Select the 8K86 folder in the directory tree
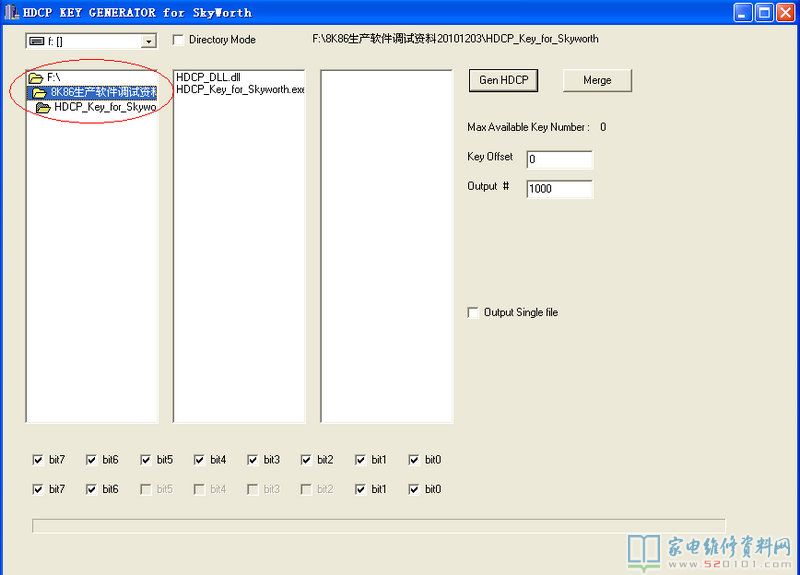 (92, 92)
